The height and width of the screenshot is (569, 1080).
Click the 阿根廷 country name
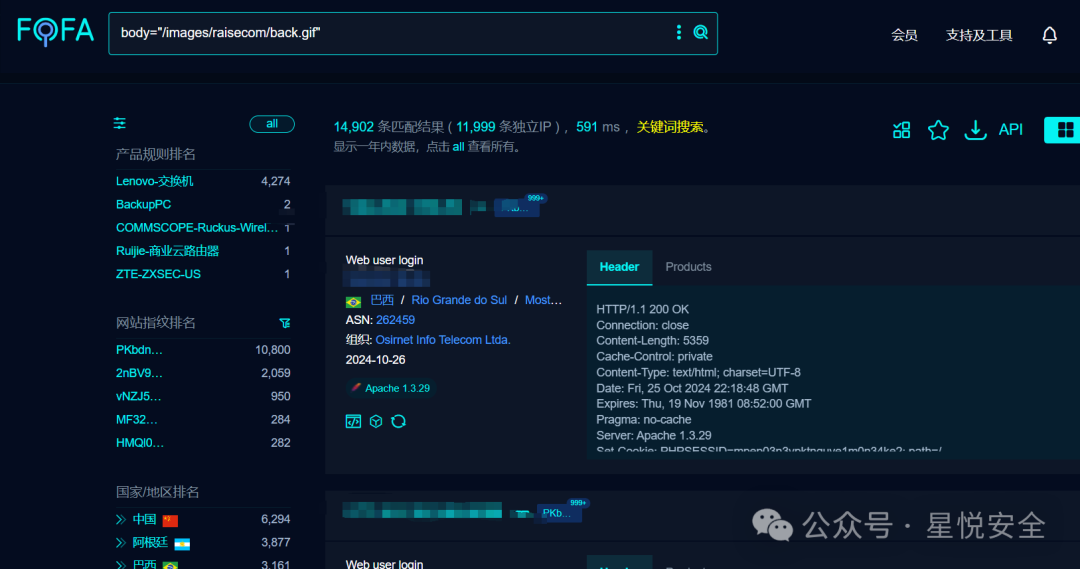pyautogui.click(x=150, y=543)
